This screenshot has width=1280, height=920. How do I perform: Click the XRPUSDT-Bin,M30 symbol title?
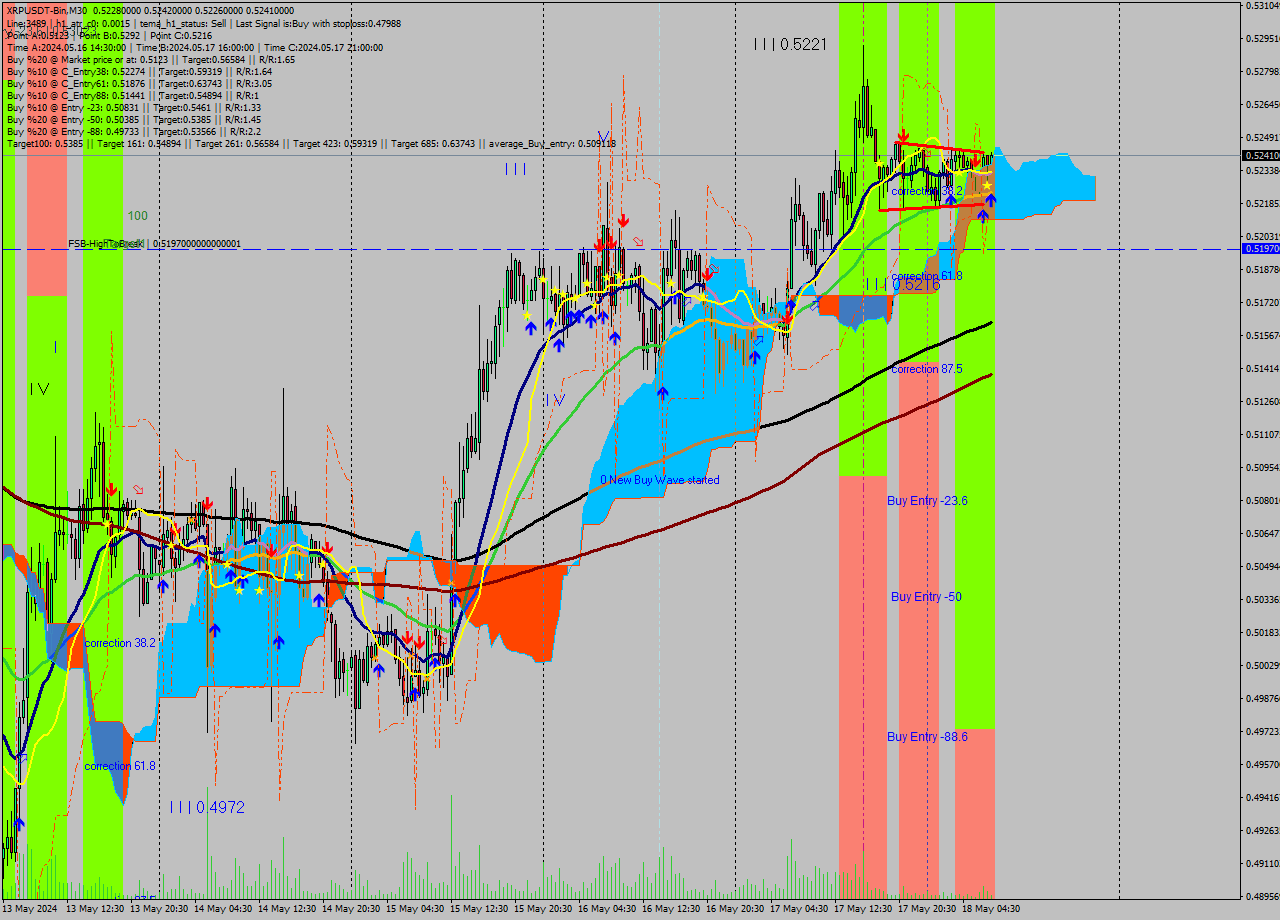[x=46, y=10]
